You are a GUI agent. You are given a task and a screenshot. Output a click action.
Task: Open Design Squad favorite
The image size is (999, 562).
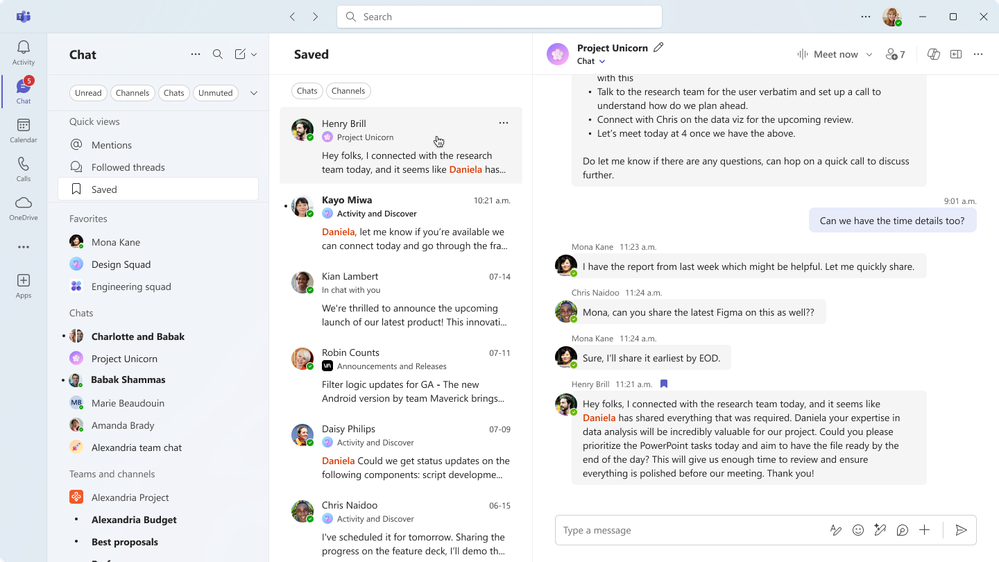coord(158,264)
